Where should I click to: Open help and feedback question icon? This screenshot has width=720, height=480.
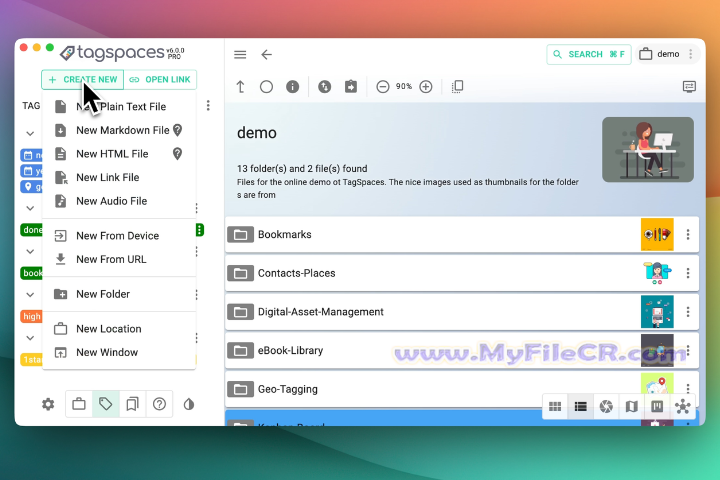point(159,404)
